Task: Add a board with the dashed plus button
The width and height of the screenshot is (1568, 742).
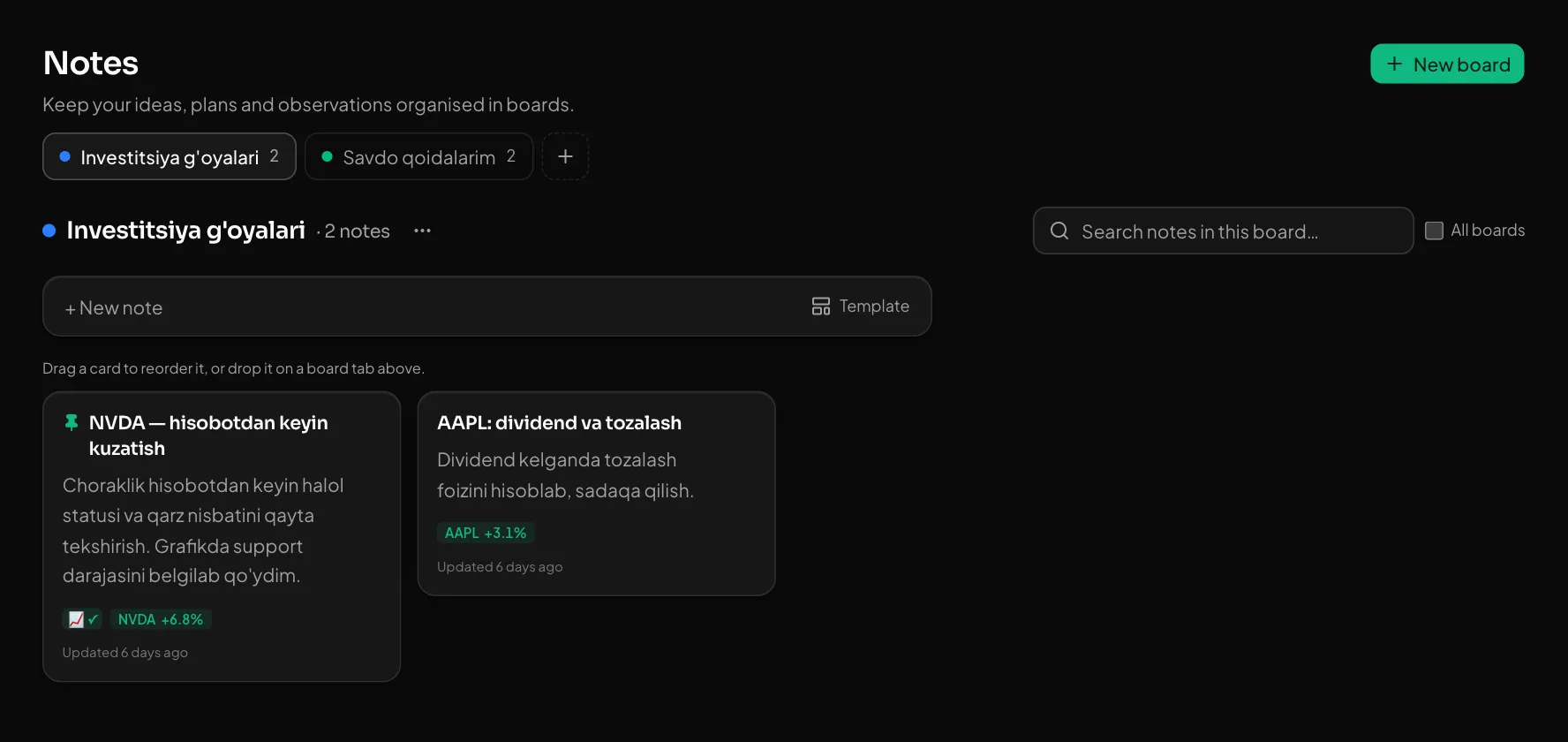Action: [565, 156]
